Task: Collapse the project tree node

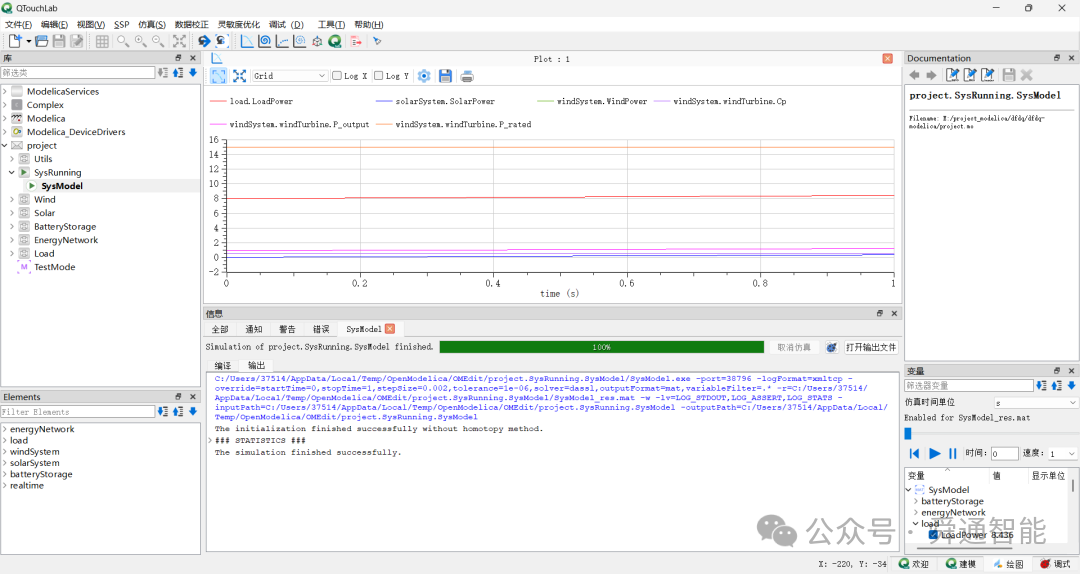Action: (x=5, y=145)
